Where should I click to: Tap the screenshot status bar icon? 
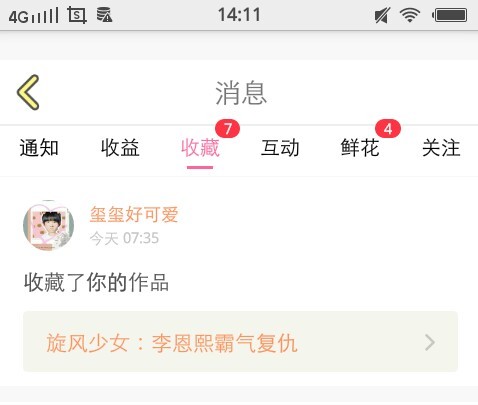click(77, 15)
